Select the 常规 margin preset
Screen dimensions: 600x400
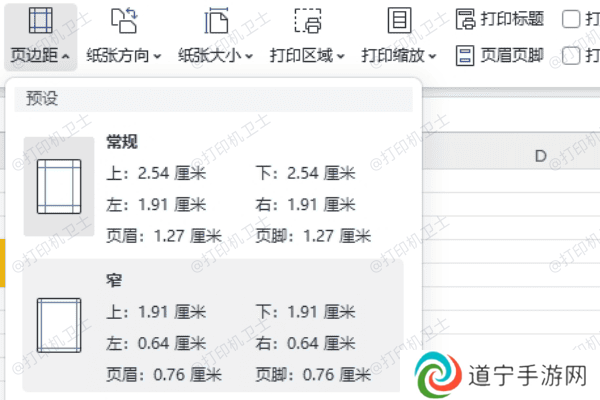tap(213, 188)
